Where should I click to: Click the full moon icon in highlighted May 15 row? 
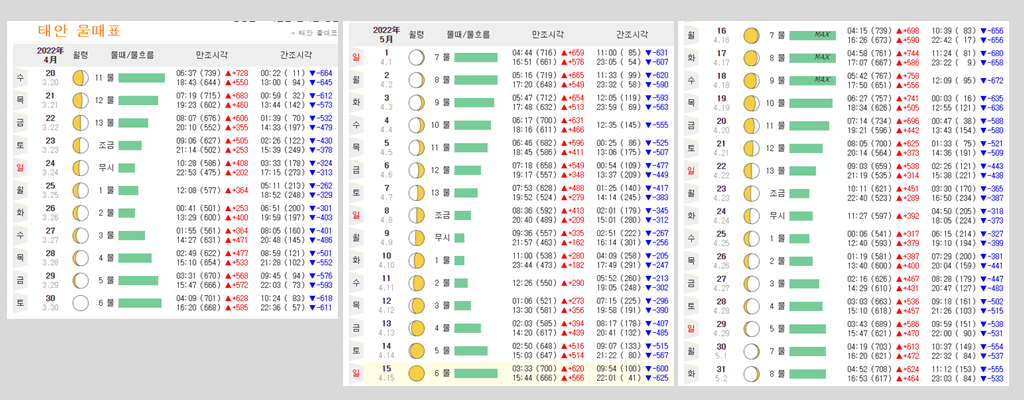[416, 373]
